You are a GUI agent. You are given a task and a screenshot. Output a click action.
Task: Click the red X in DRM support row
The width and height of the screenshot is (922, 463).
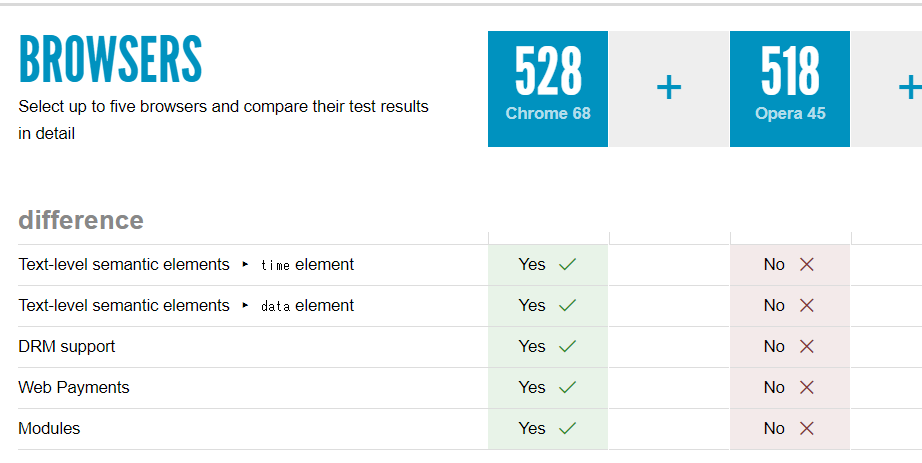pyautogui.click(x=807, y=347)
